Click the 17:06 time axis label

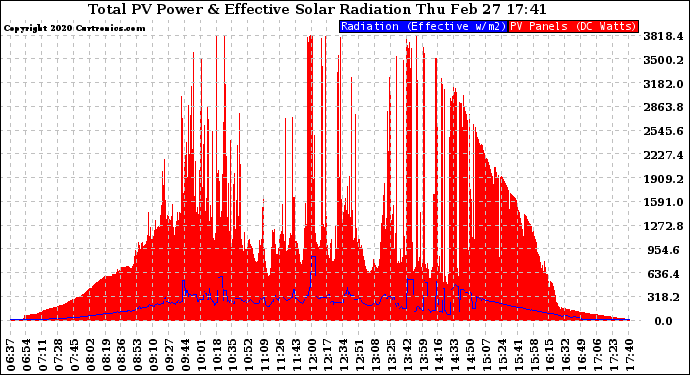coord(598,355)
